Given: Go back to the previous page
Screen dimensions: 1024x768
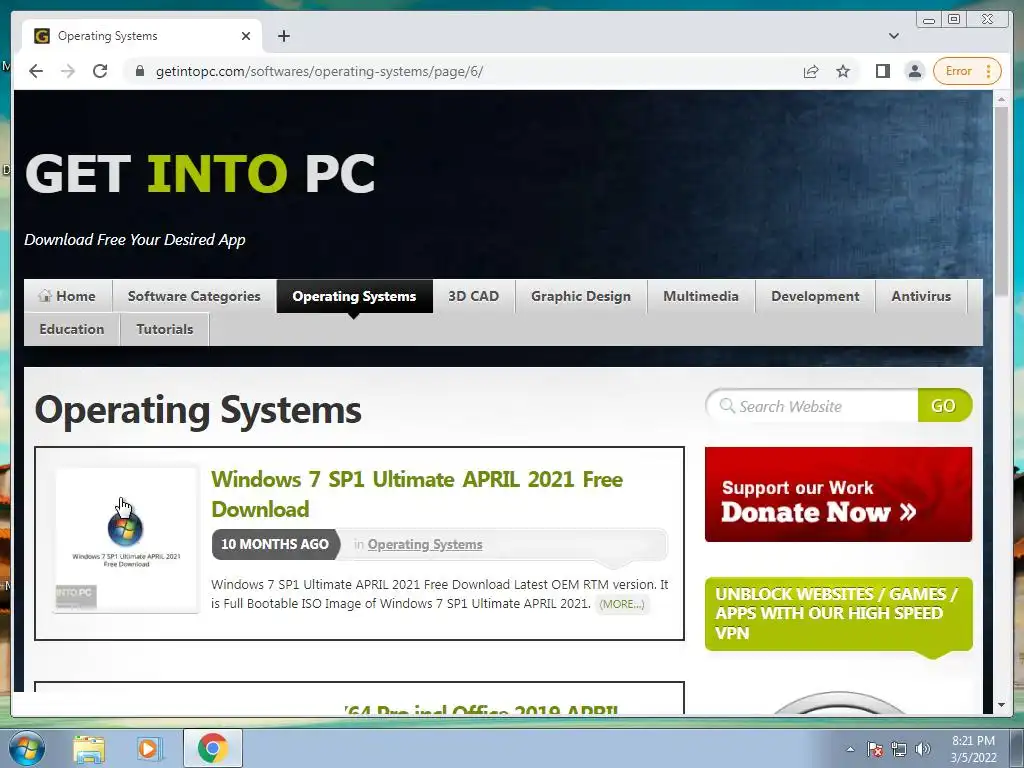Looking at the screenshot, I should 36,71.
